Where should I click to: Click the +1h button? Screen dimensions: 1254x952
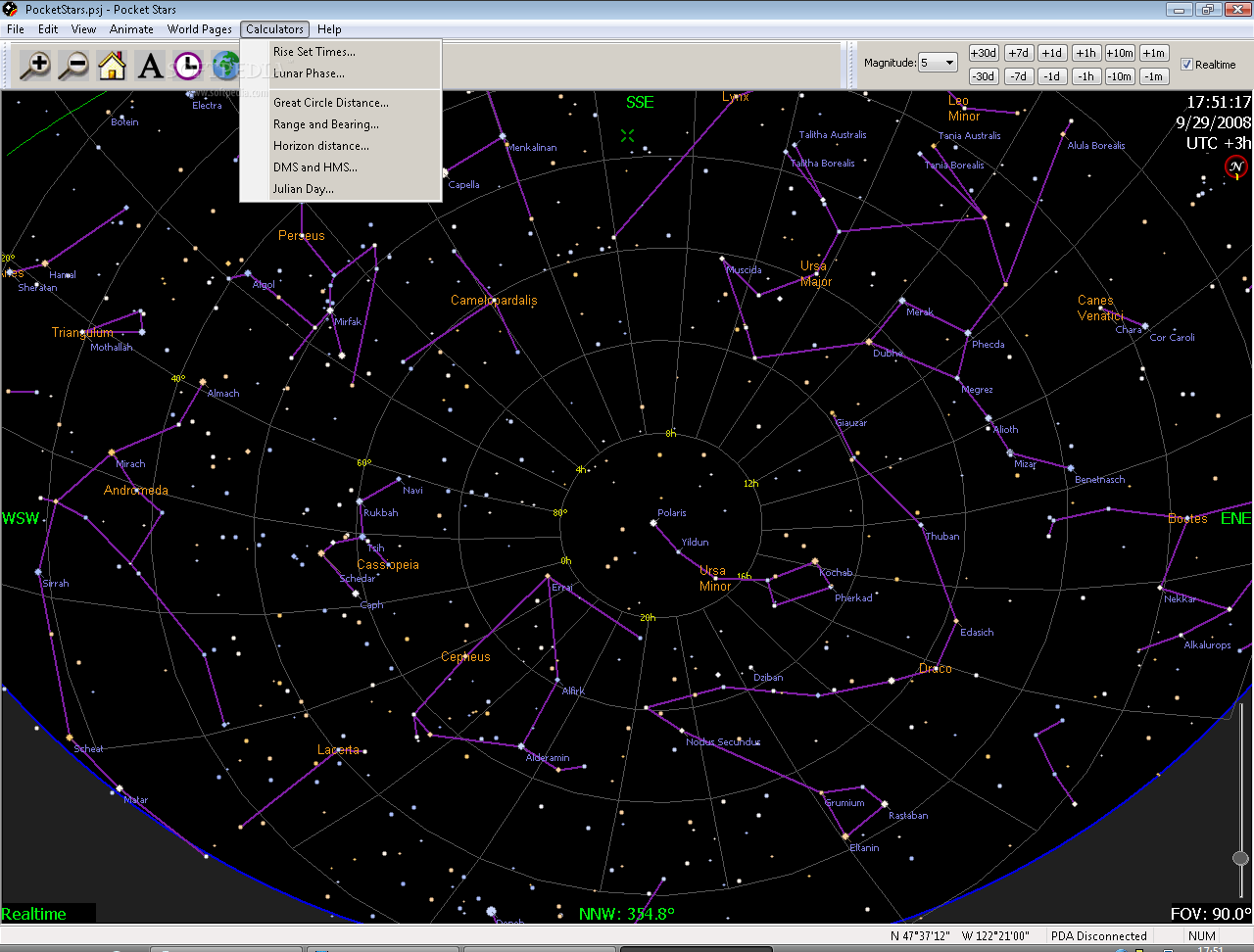tap(1085, 53)
